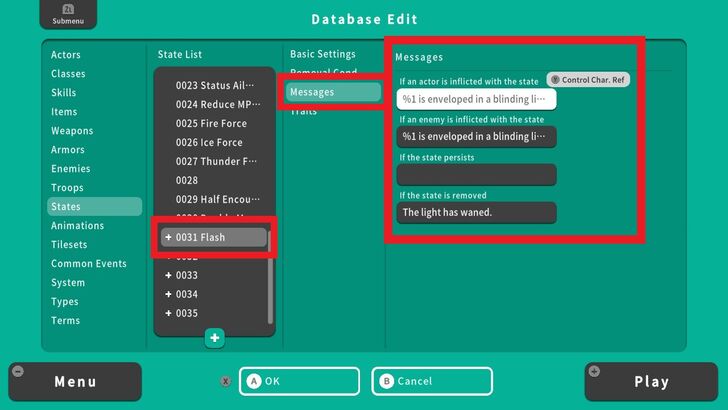Viewport: 728px width, 410px height.
Task: Confirm changes with the OK button
Action: (x=299, y=381)
